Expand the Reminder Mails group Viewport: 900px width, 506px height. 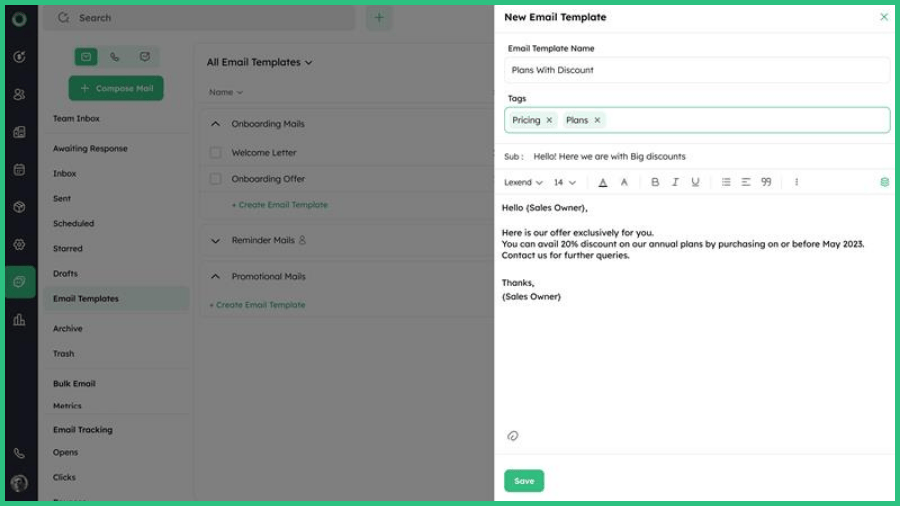pos(215,240)
